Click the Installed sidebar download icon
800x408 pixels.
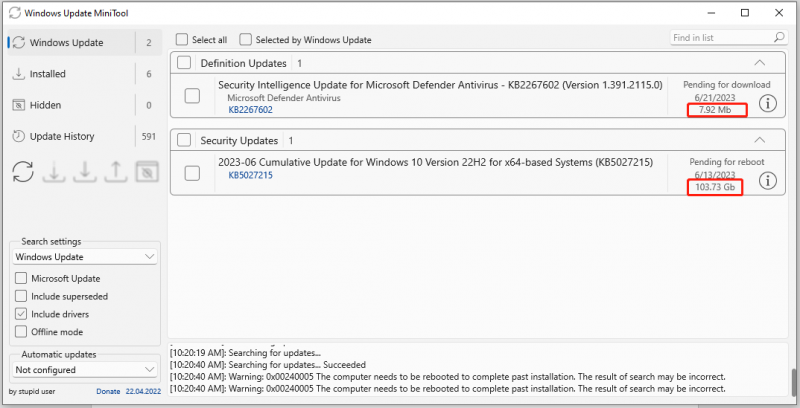coord(18,73)
